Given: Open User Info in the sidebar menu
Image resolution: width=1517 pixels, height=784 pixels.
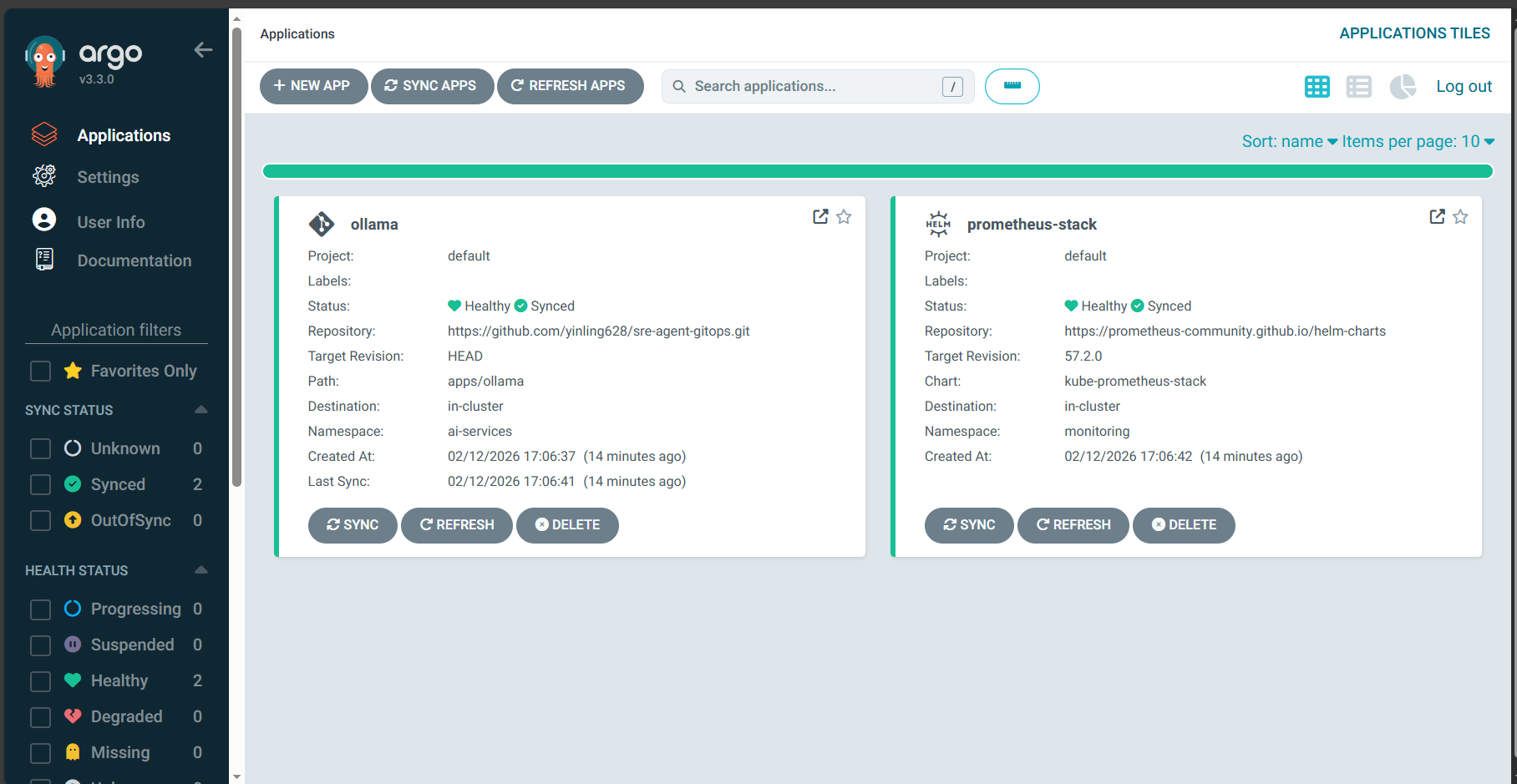Looking at the screenshot, I should 111,222.
